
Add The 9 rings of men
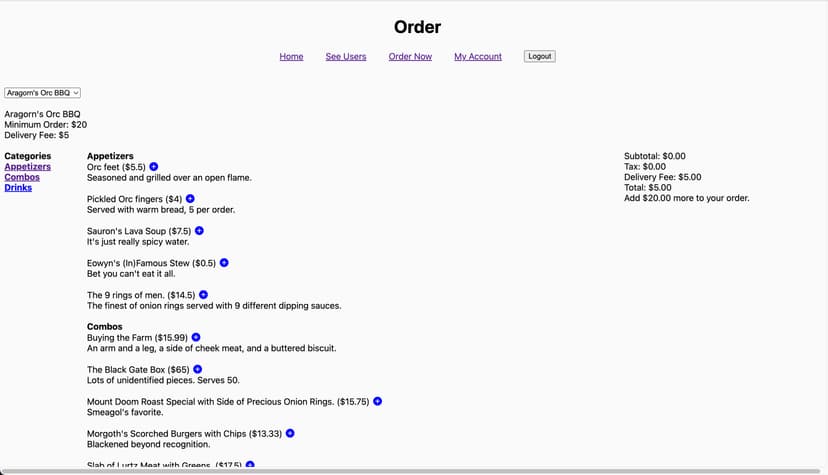(203, 295)
